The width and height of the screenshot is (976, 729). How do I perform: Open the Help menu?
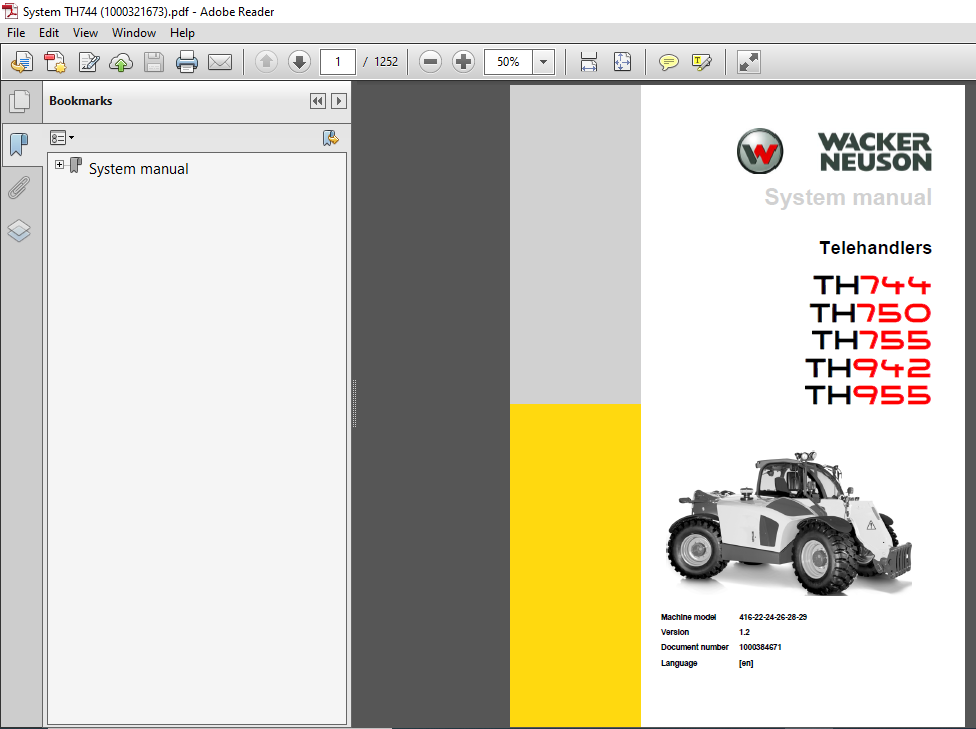(x=182, y=33)
